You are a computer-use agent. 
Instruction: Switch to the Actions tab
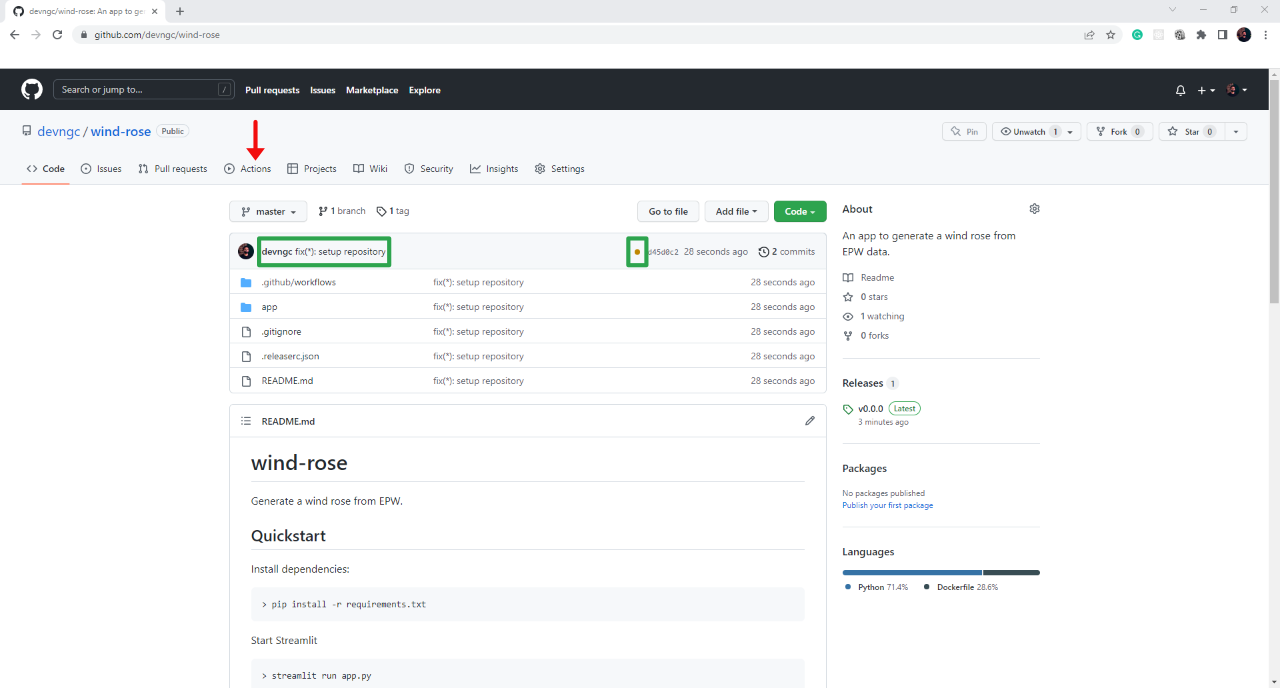pyautogui.click(x=248, y=169)
